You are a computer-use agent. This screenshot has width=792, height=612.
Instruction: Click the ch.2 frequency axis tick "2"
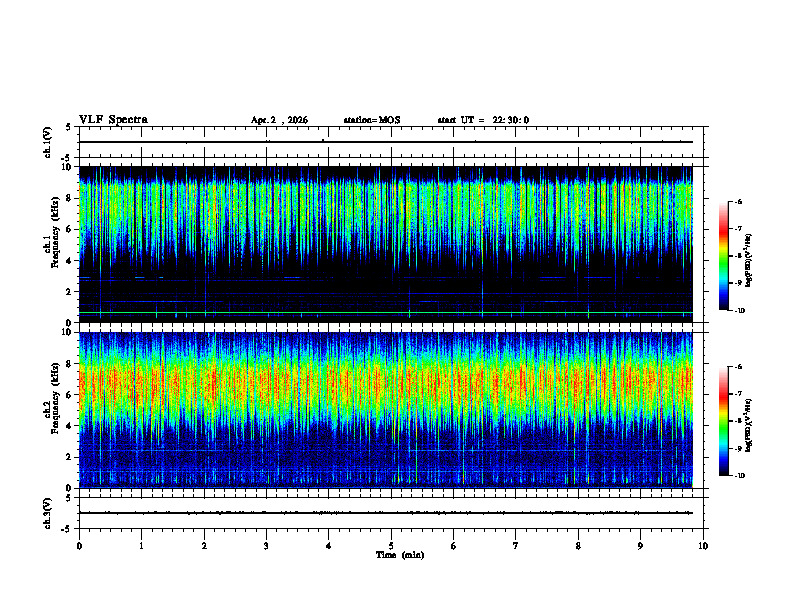(69, 457)
